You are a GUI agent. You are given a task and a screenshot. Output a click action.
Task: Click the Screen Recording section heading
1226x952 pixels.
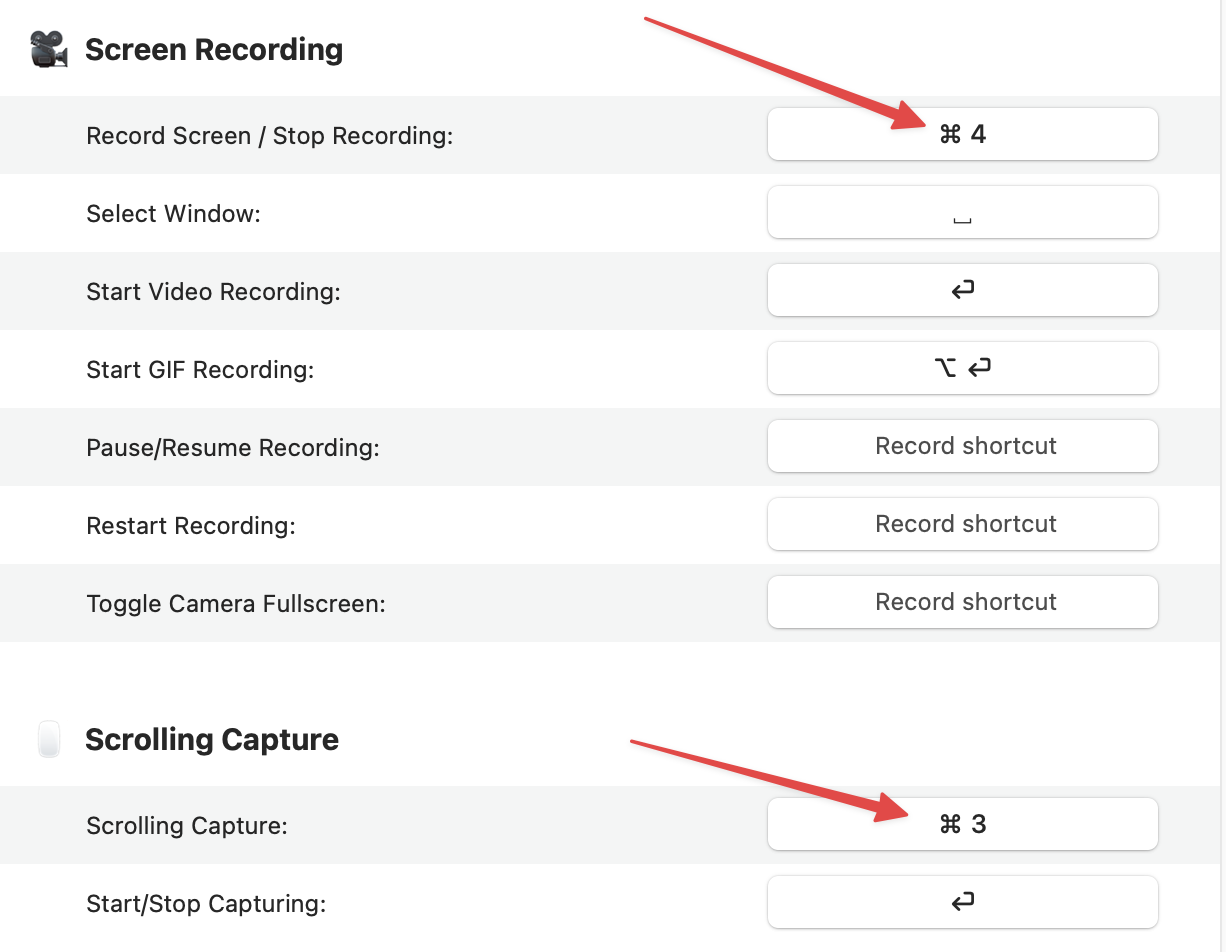coord(213,49)
